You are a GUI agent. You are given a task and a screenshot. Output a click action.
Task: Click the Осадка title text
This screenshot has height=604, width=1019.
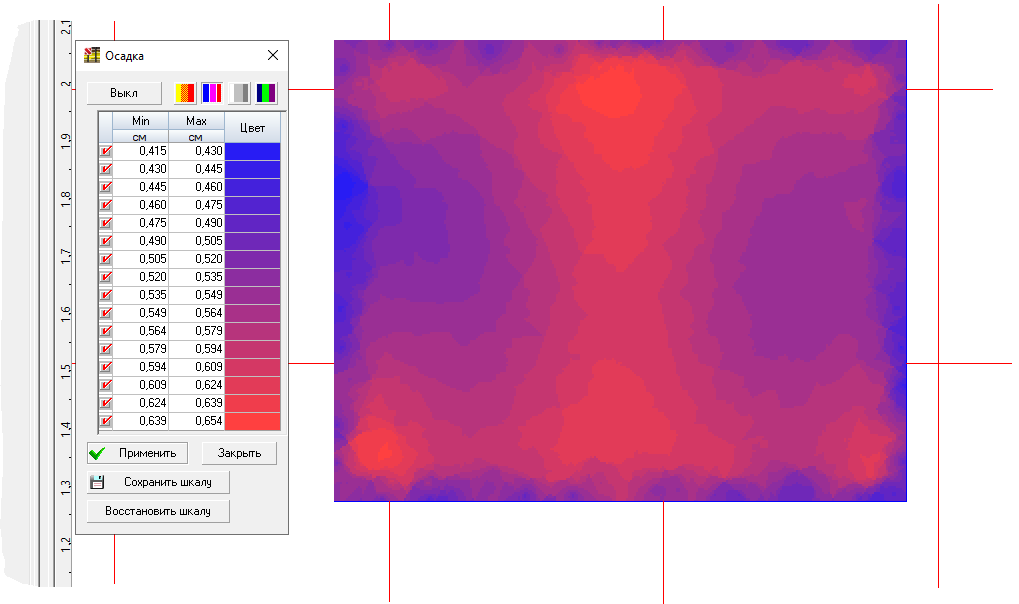coord(124,56)
